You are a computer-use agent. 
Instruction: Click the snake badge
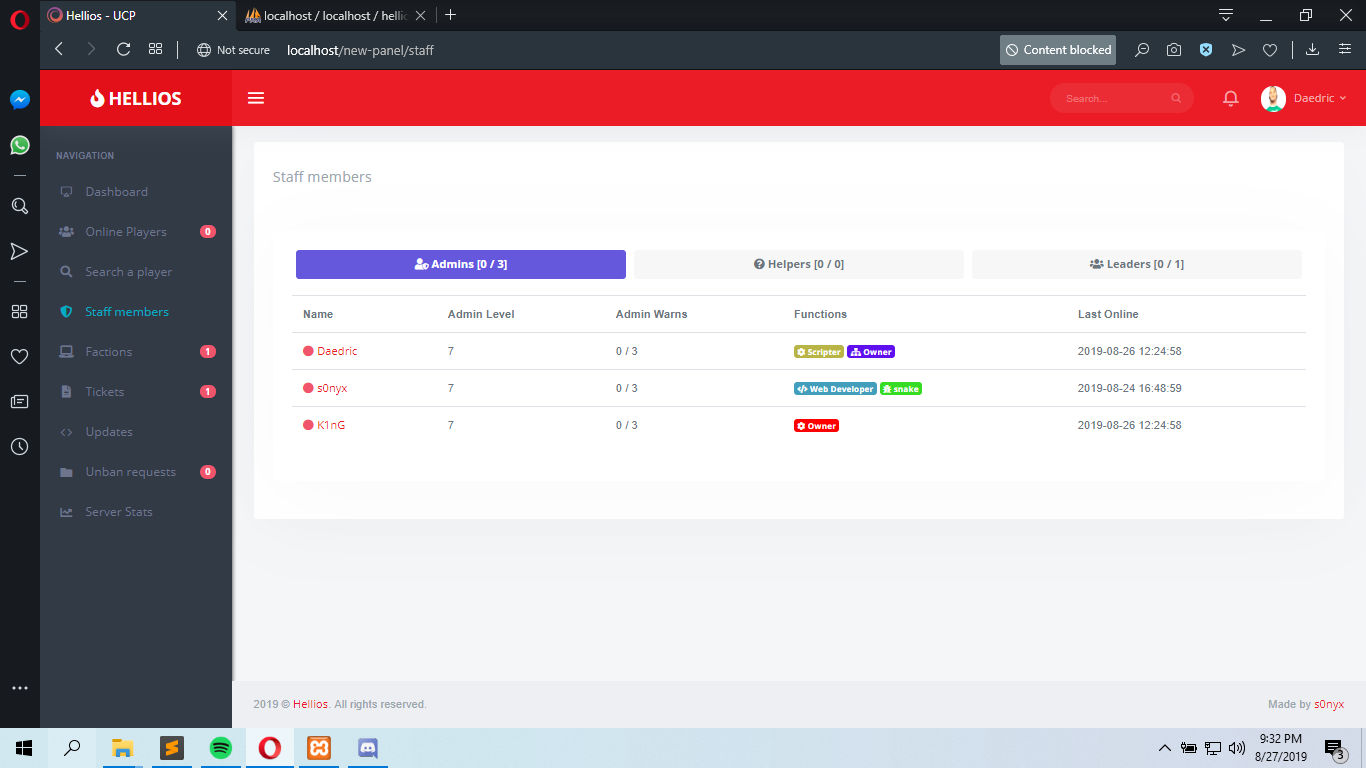[x=901, y=389]
